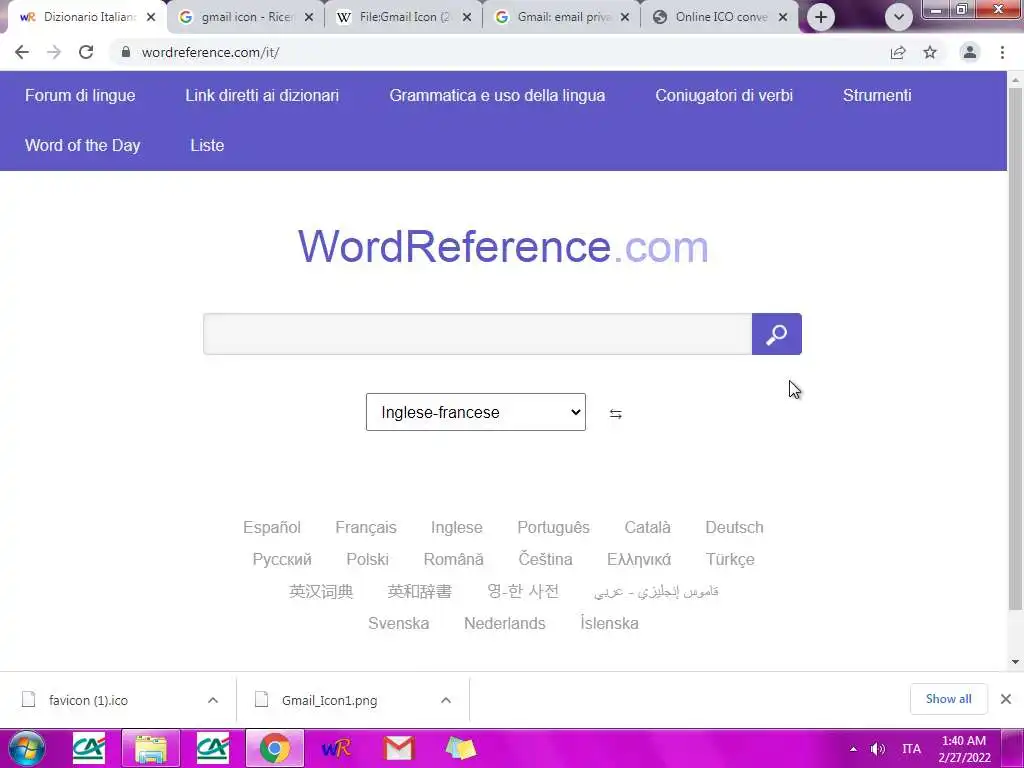The height and width of the screenshot is (768, 1024).
Task: Switch site language to Polski
Action: point(367,560)
